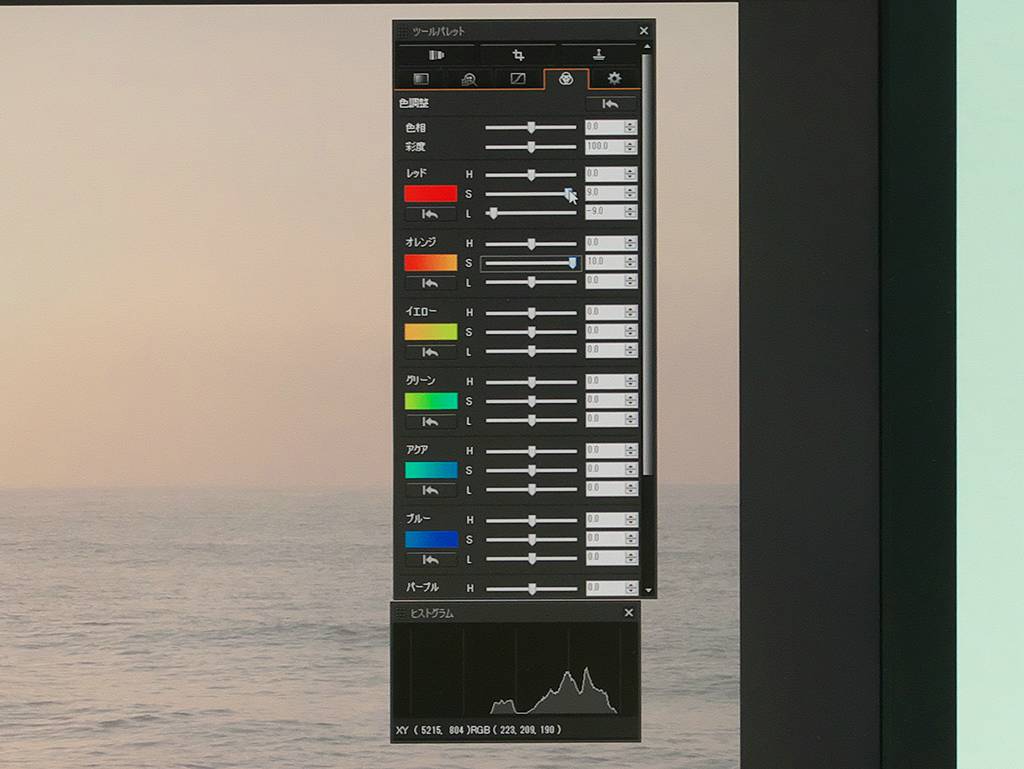Reset the アクア color adjustments
Screen dimensions: 1024x769
[x=430, y=490]
